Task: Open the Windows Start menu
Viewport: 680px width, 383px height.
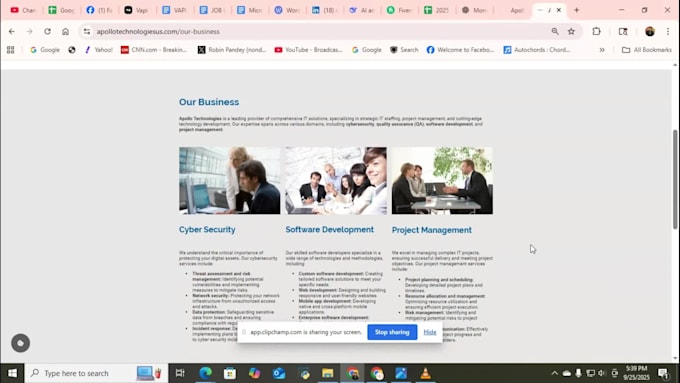Action: pos(12,373)
